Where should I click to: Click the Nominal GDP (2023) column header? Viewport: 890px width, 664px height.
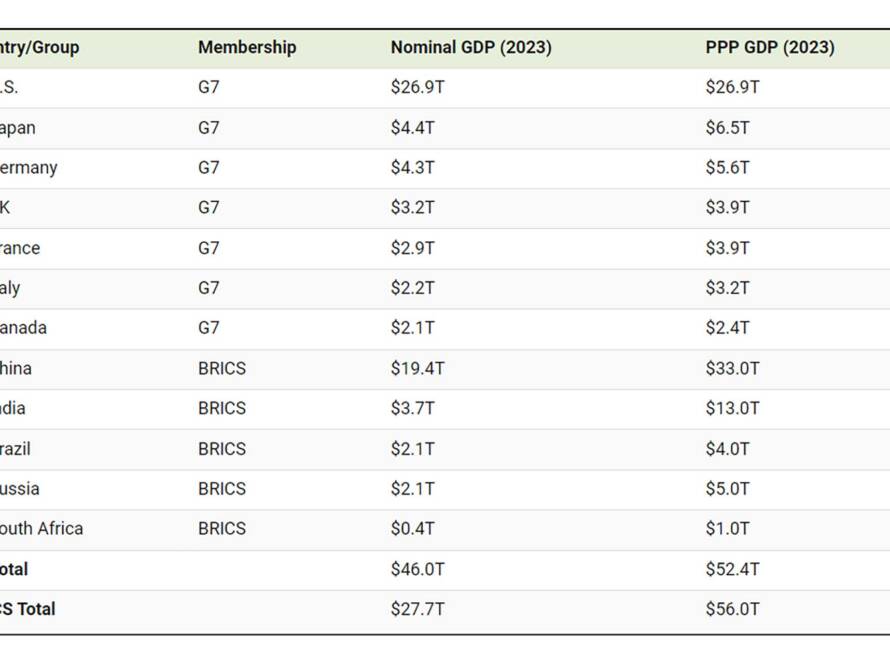(x=471, y=47)
